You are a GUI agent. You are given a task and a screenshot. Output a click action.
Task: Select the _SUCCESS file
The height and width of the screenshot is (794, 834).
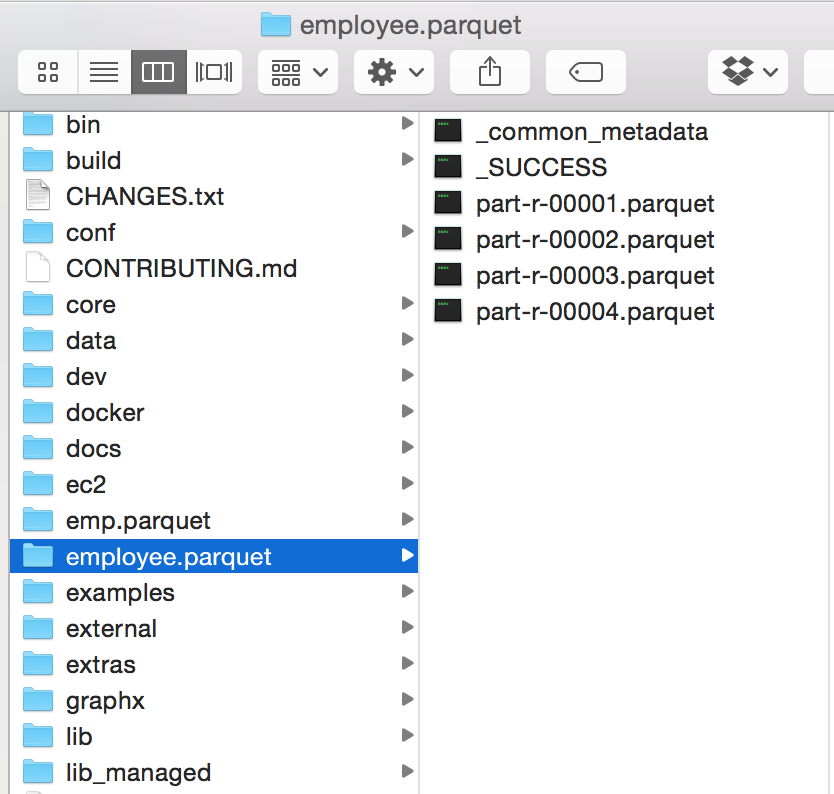[x=541, y=167]
